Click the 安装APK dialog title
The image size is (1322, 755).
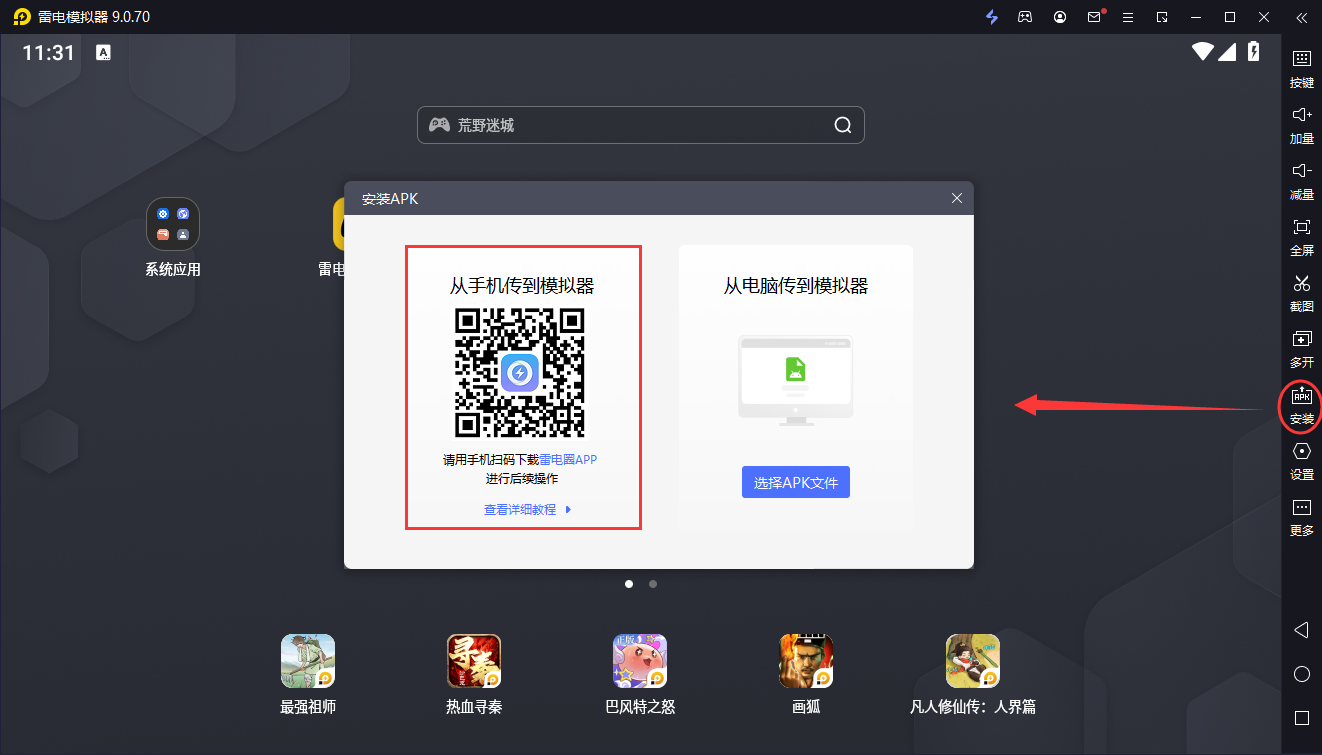390,198
